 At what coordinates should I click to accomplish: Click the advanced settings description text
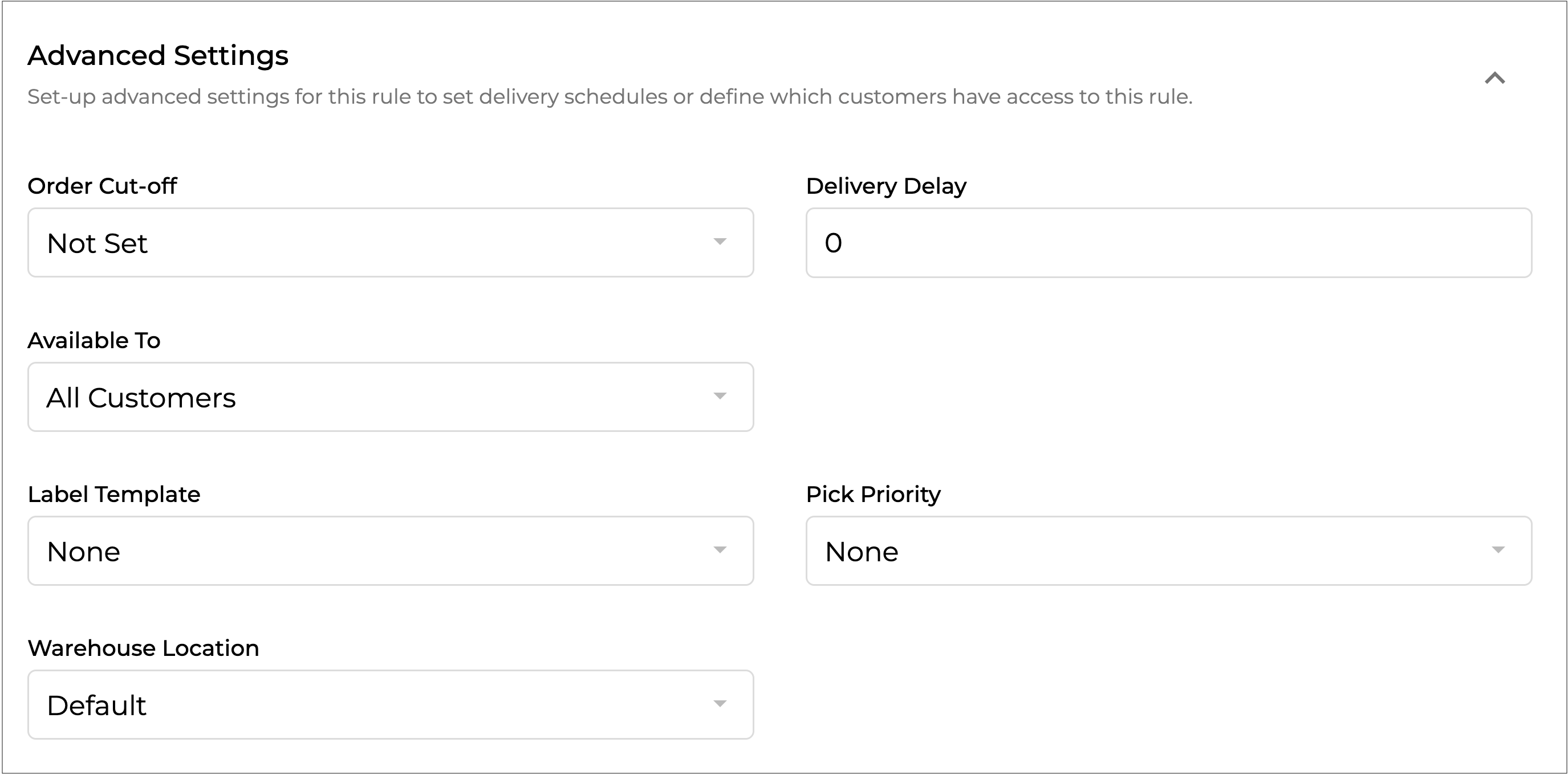[610, 97]
